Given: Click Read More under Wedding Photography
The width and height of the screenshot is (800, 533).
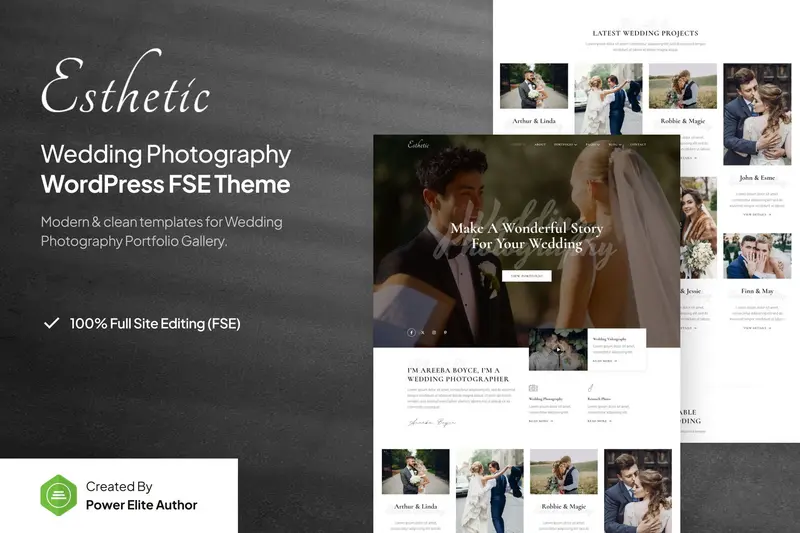Looking at the screenshot, I should coord(540,421).
